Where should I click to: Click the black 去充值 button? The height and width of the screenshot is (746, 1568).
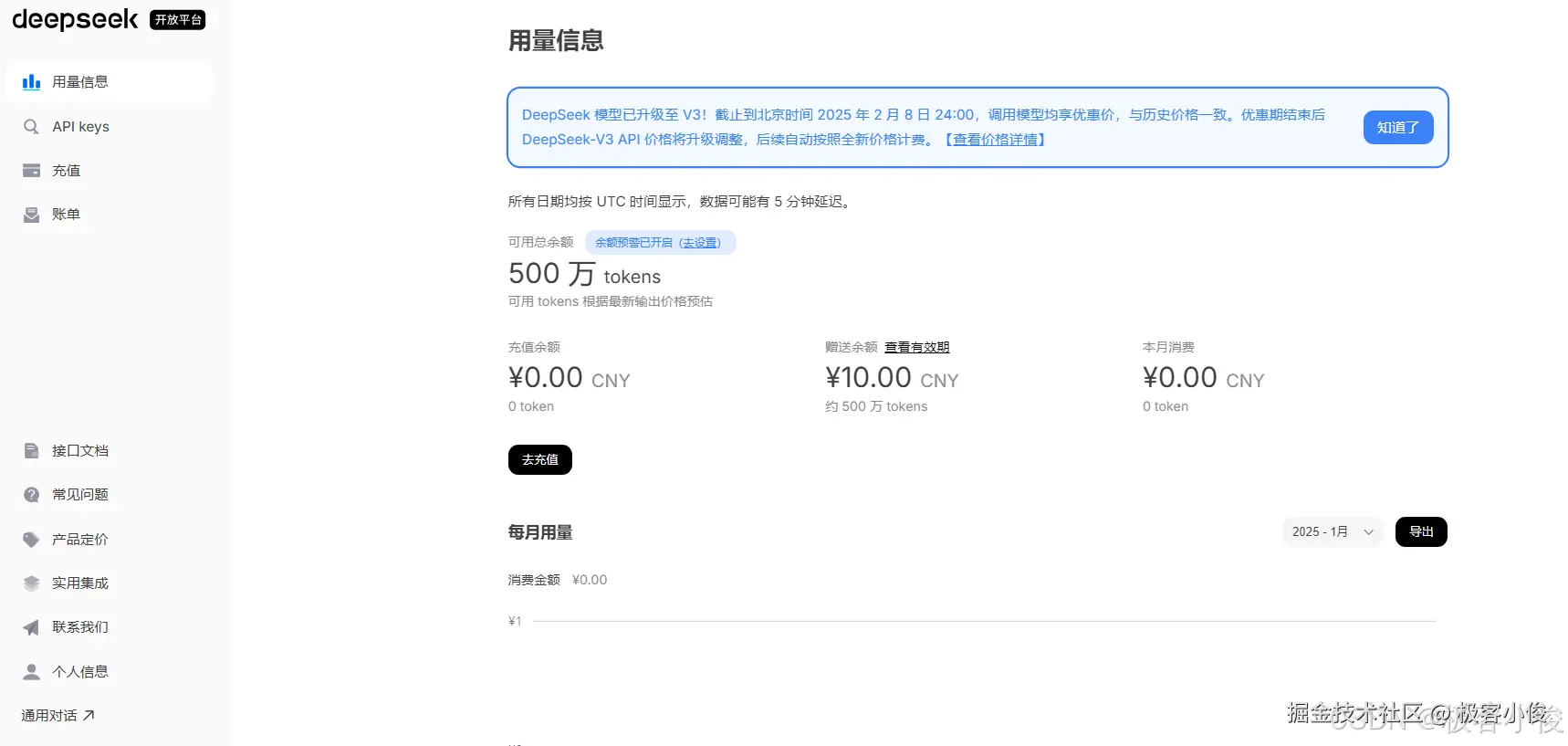coord(540,460)
